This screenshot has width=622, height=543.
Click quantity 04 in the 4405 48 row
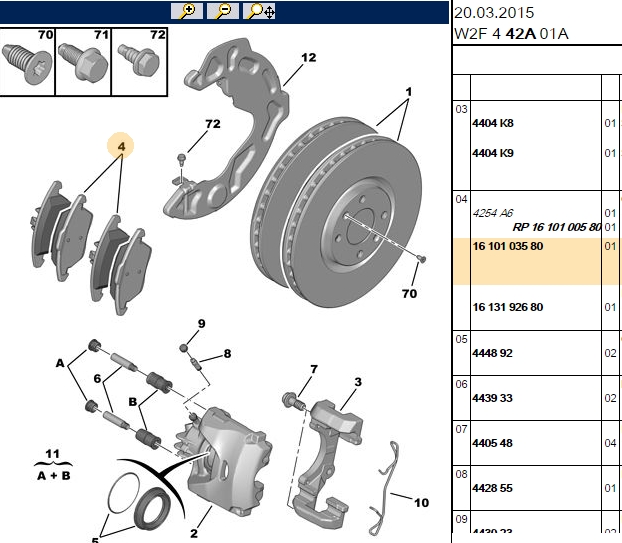click(x=610, y=443)
